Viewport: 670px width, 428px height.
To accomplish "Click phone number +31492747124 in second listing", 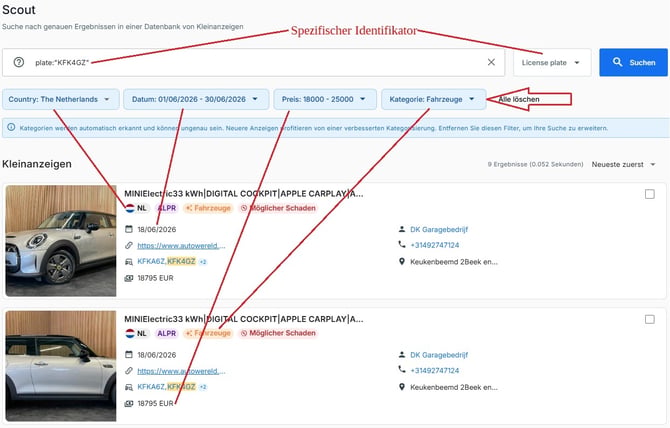I will (x=435, y=370).
